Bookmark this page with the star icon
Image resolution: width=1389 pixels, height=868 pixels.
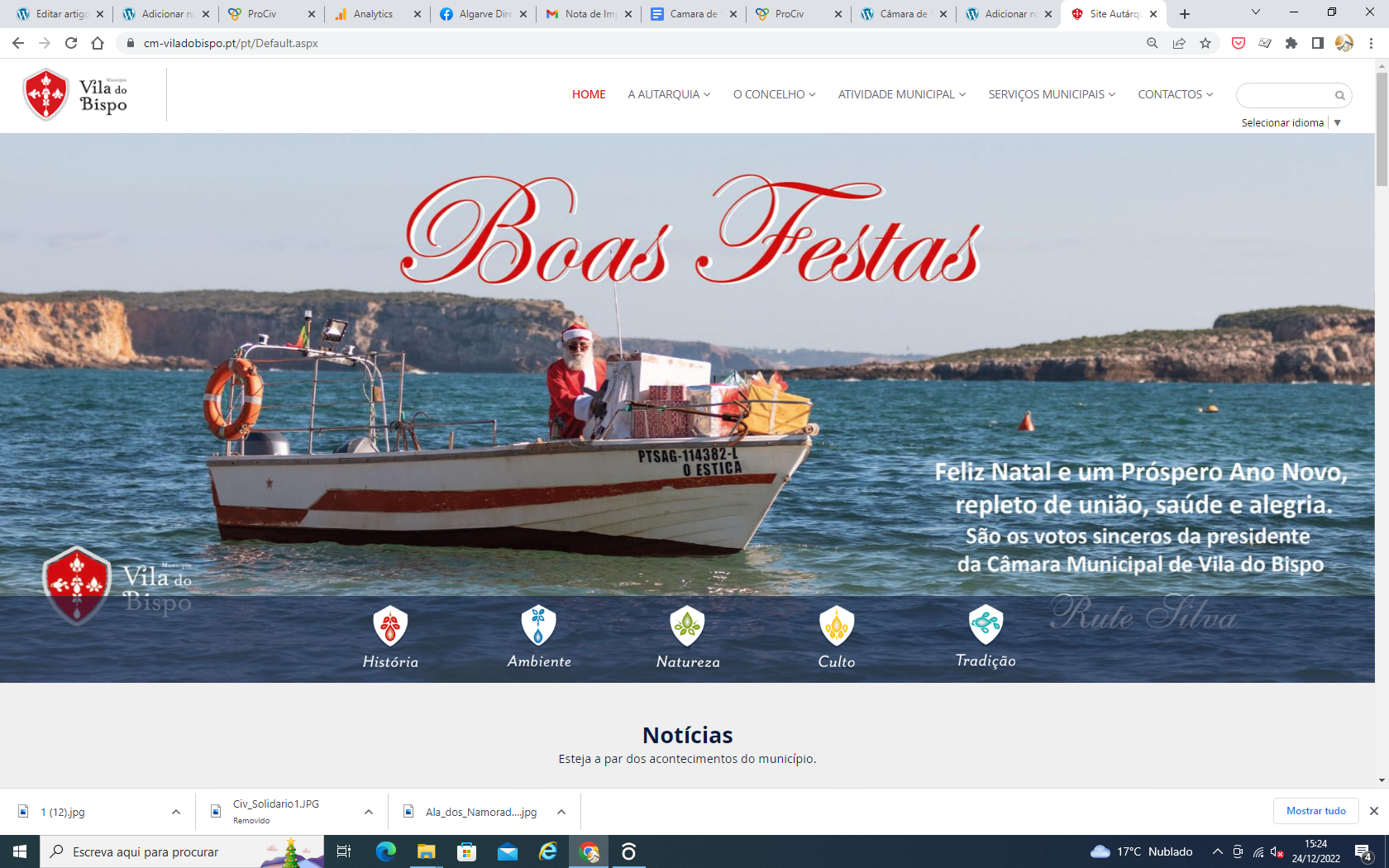pyautogui.click(x=1205, y=43)
